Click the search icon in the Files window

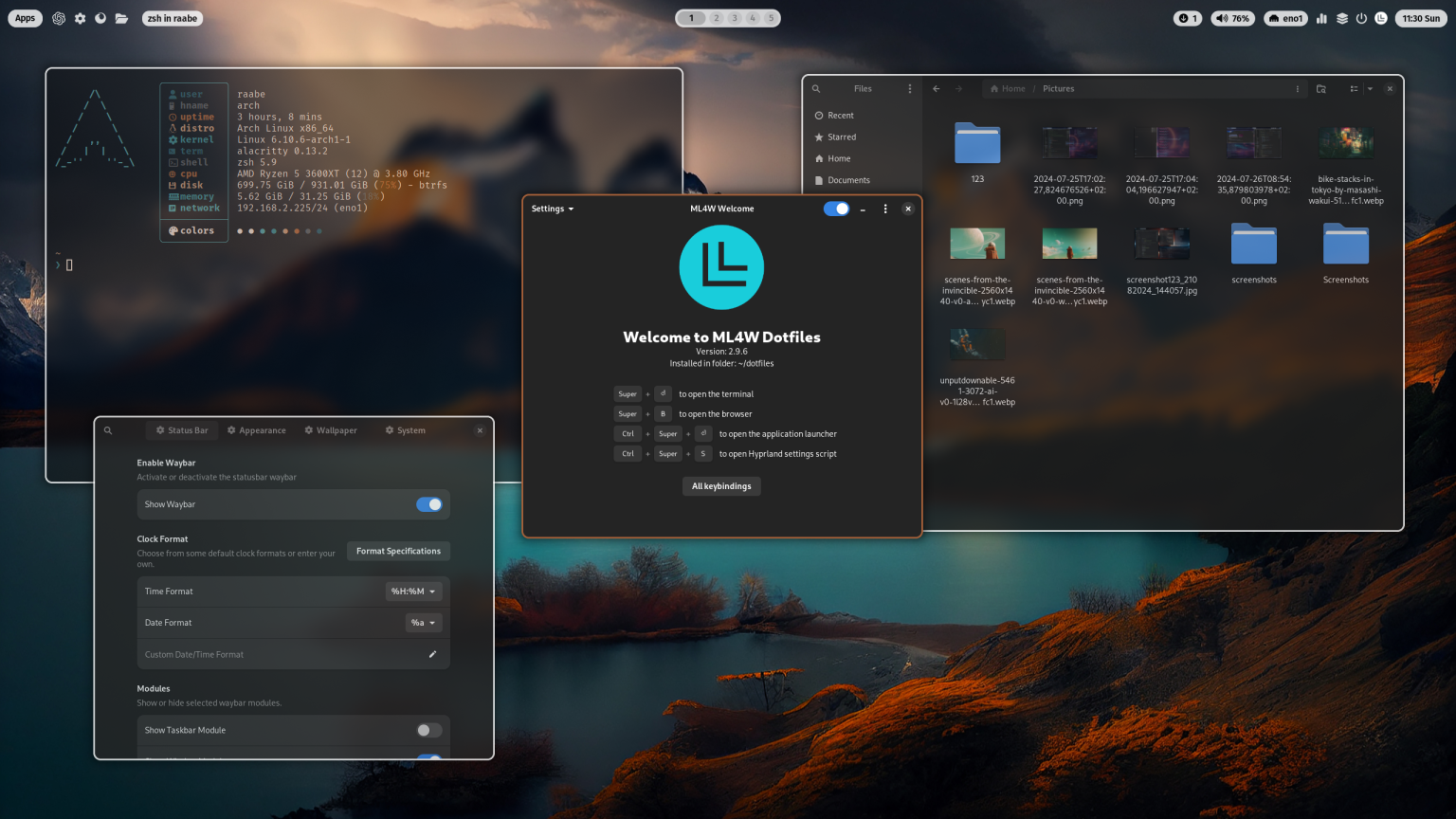pos(816,88)
